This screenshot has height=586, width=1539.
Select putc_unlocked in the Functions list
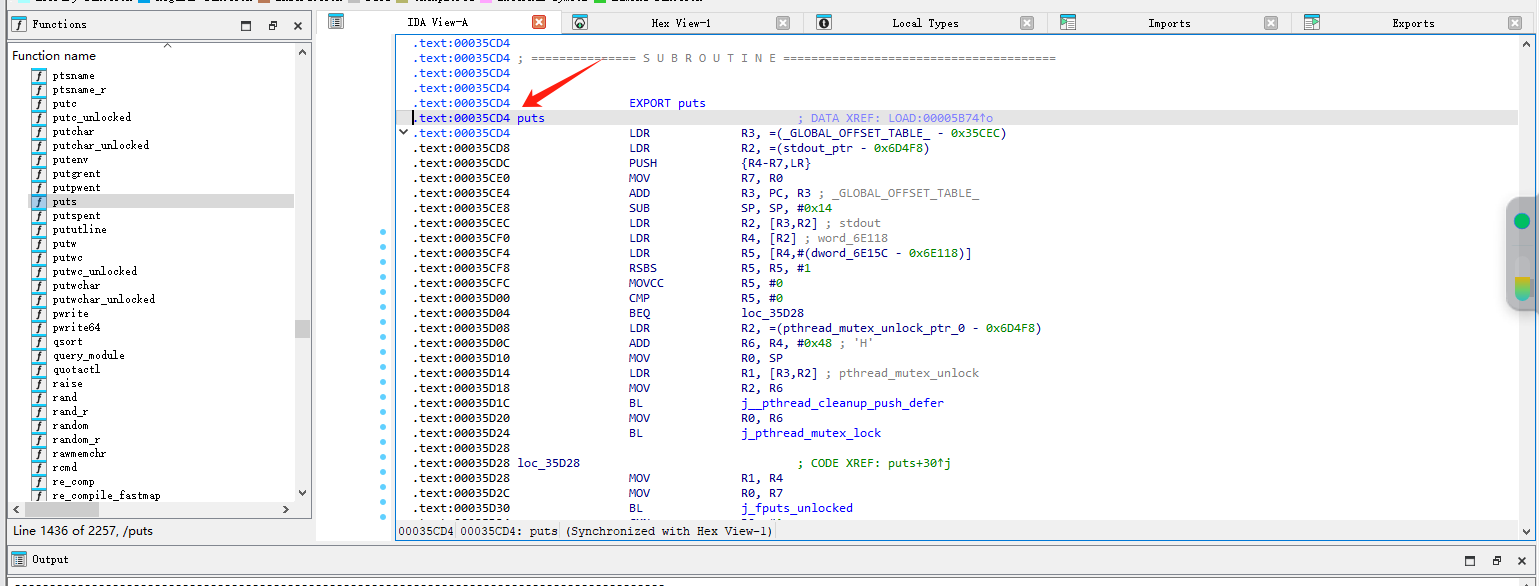91,118
